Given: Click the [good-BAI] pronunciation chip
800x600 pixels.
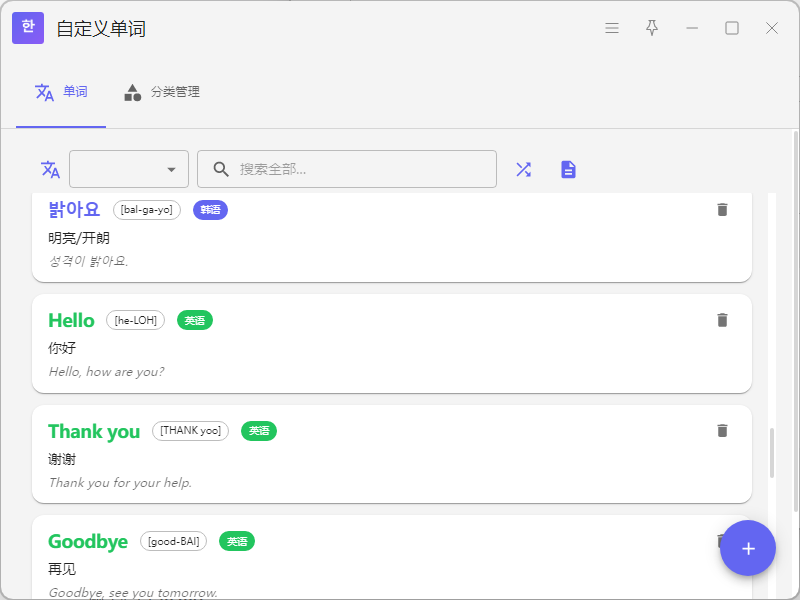Looking at the screenshot, I should pyautogui.click(x=173, y=541).
